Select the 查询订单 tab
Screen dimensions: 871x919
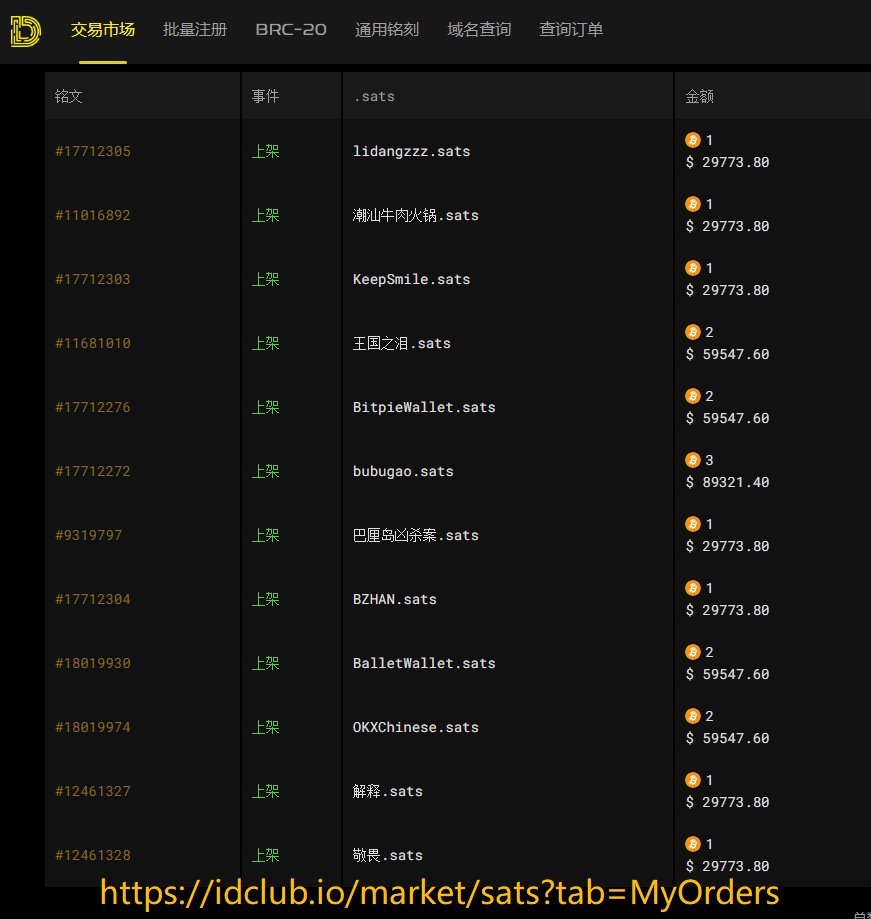[571, 29]
